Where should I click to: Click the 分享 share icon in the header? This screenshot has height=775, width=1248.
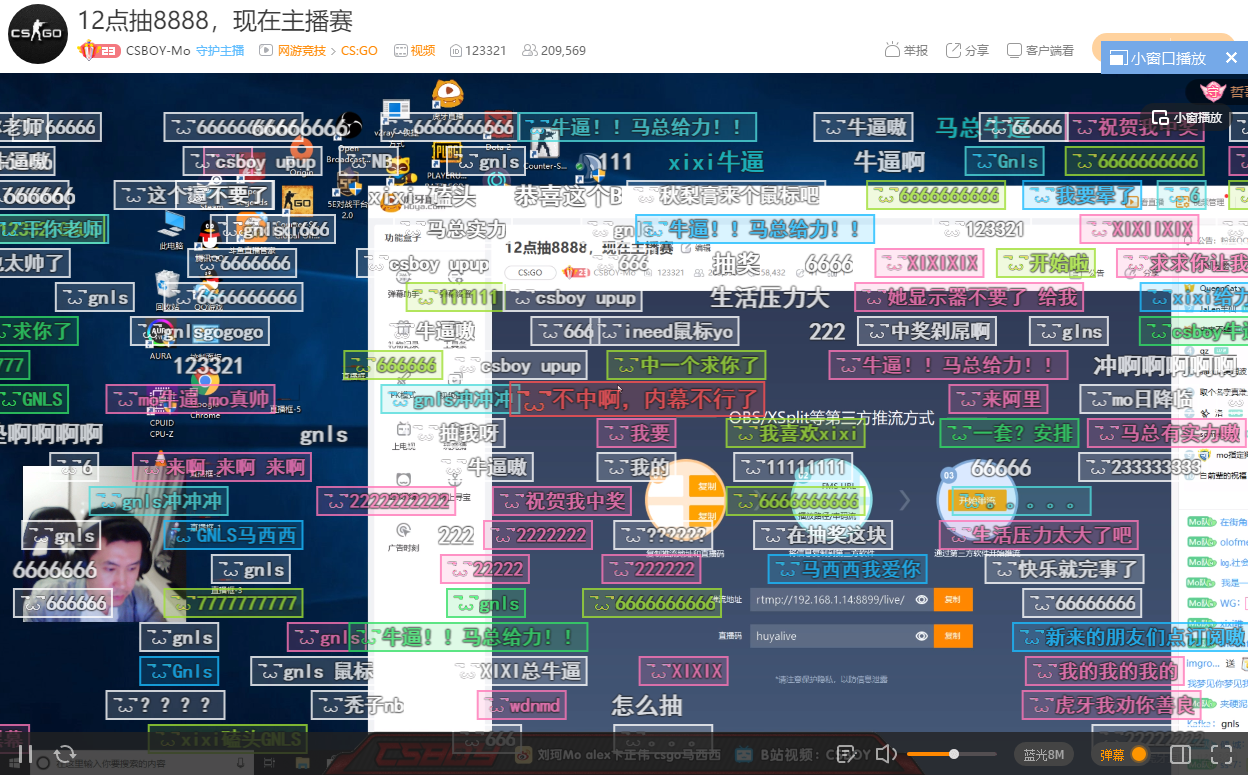tap(953, 50)
